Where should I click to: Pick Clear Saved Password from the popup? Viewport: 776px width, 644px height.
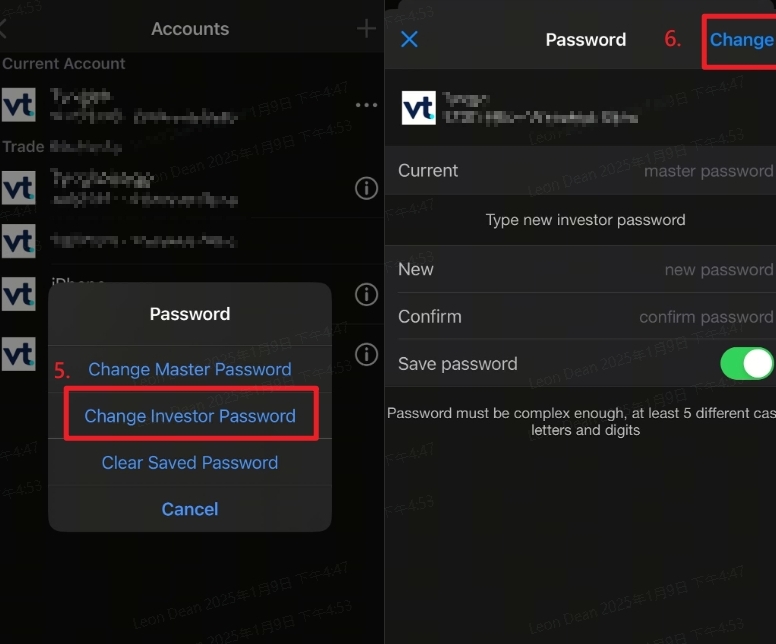190,463
